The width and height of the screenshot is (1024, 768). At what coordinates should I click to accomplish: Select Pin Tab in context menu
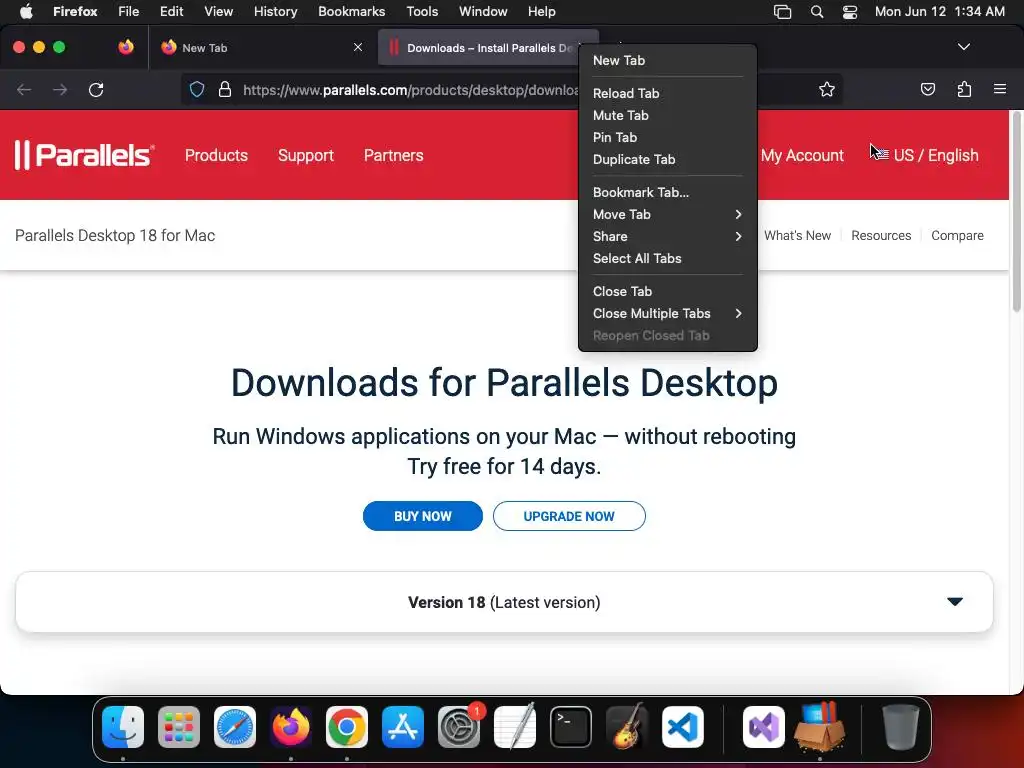tap(667, 138)
